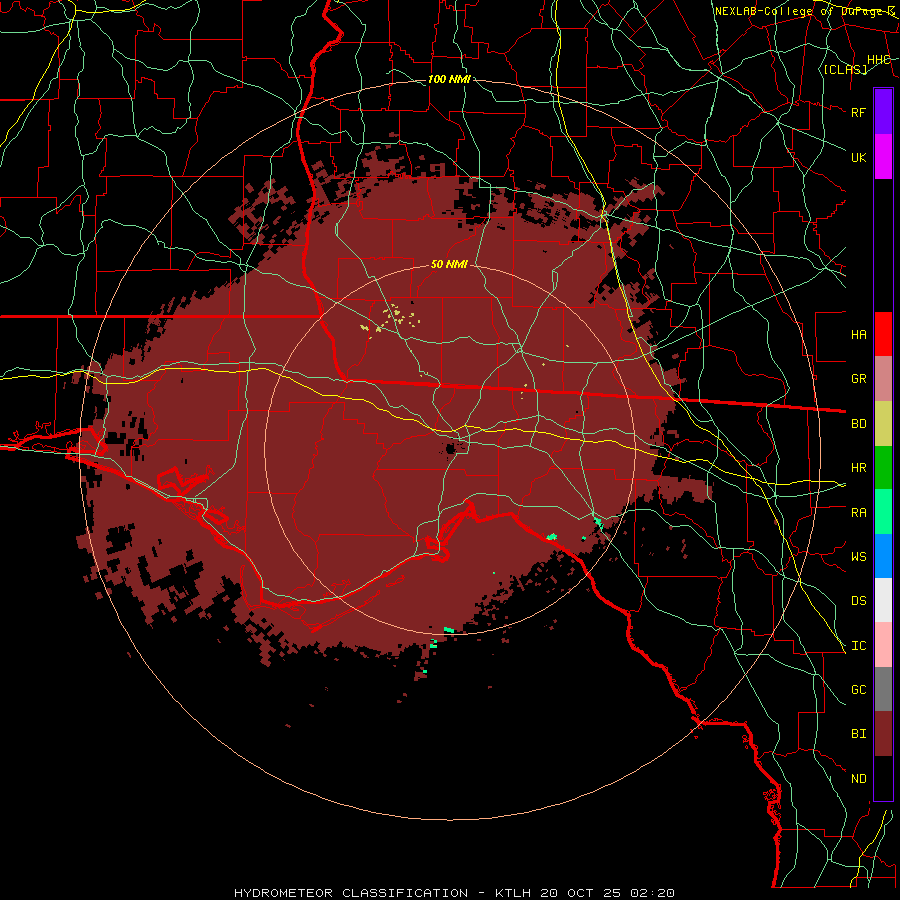Click the 20 OCT 25 date text
This screenshot has width=900, height=900.
pyautogui.click(x=580, y=893)
